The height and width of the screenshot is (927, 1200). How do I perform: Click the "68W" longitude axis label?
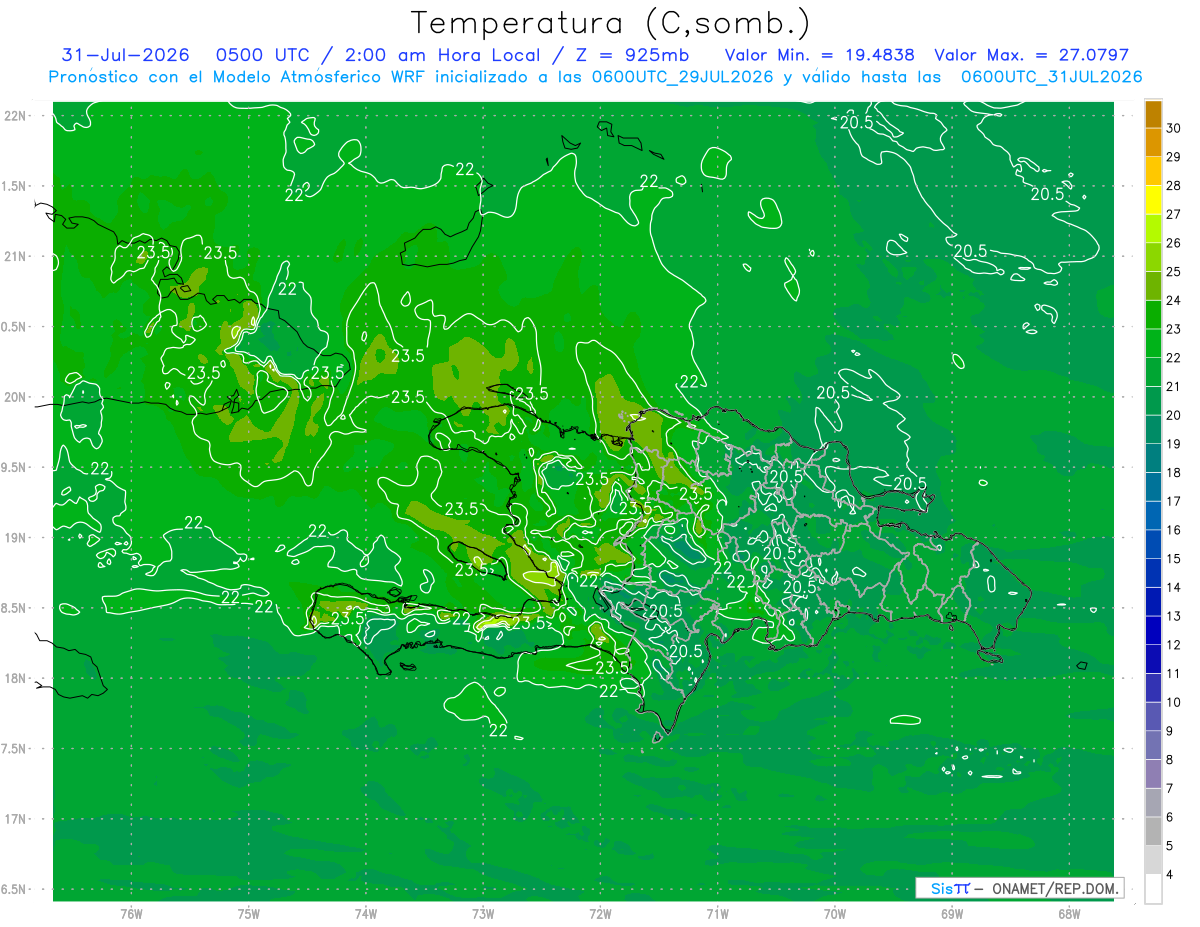(x=1068, y=914)
